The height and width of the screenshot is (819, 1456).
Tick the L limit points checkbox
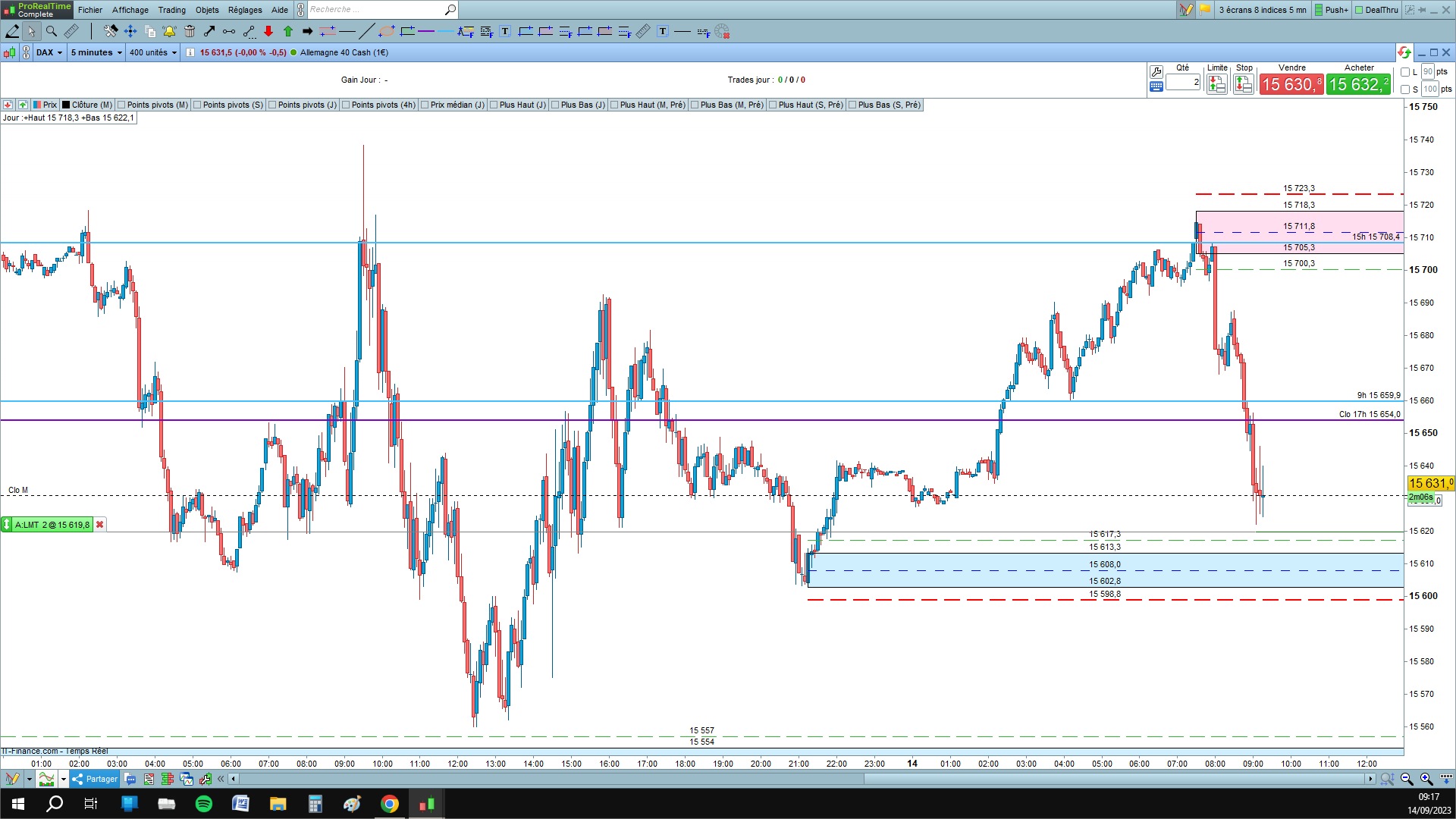click(x=1405, y=72)
